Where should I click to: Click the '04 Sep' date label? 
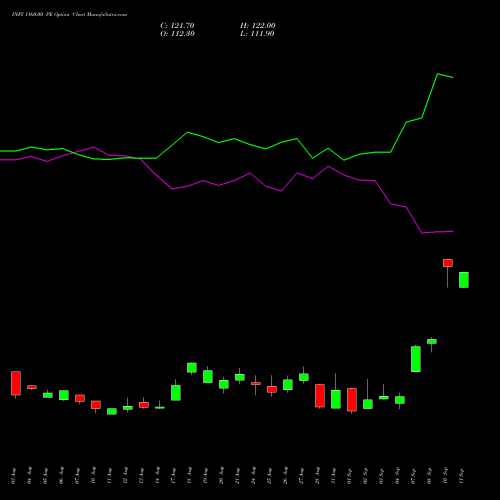point(398,476)
